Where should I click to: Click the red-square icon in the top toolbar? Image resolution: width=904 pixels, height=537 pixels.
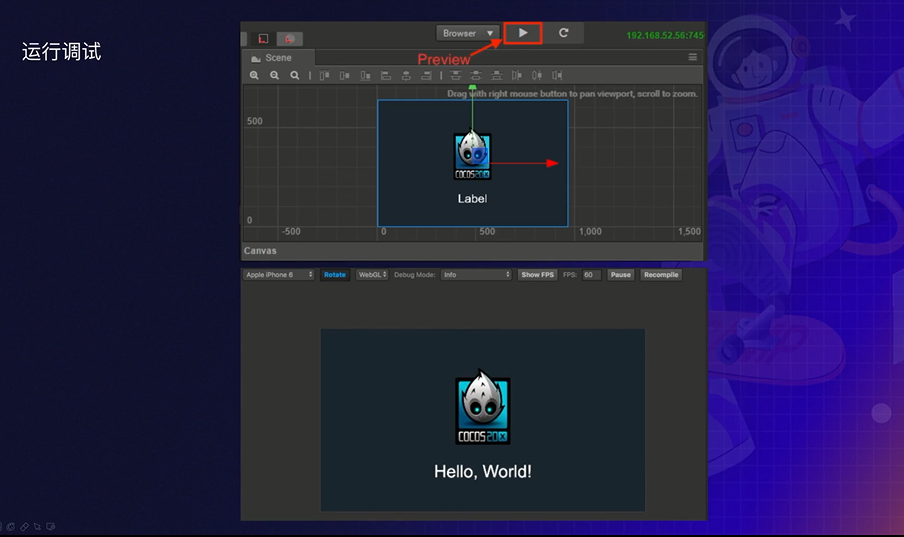tap(263, 39)
